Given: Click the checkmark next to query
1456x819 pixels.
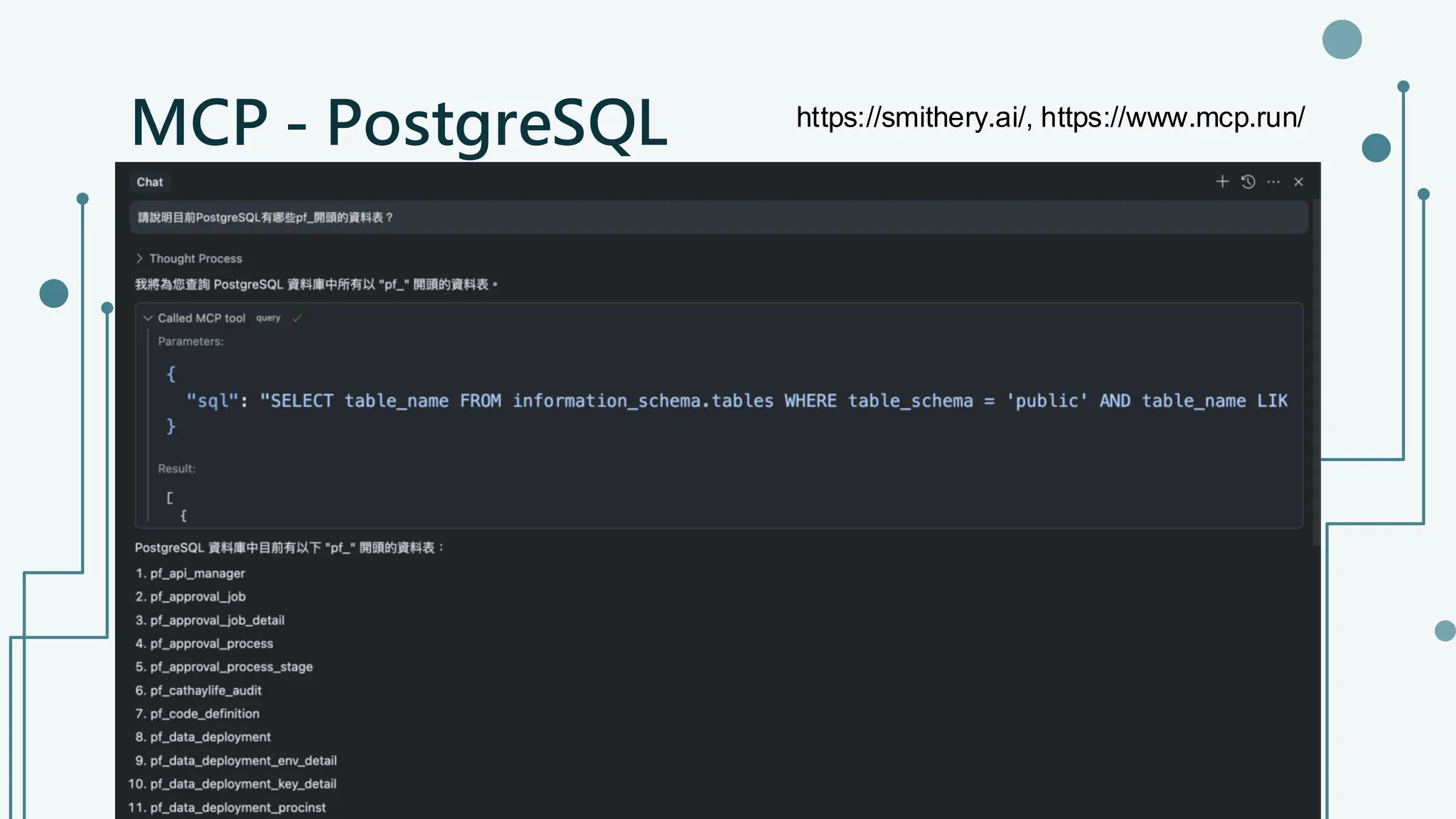Looking at the screenshot, I should pyautogui.click(x=297, y=318).
